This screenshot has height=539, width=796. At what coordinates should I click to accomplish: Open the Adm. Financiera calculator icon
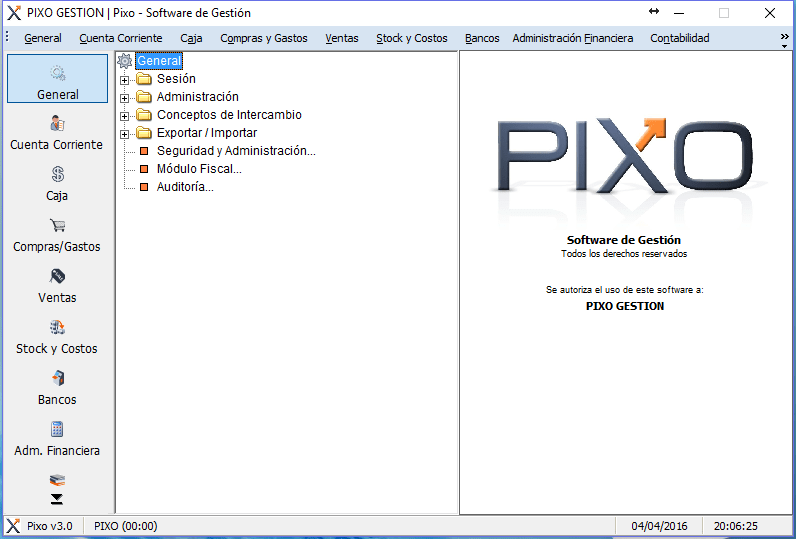point(57,429)
